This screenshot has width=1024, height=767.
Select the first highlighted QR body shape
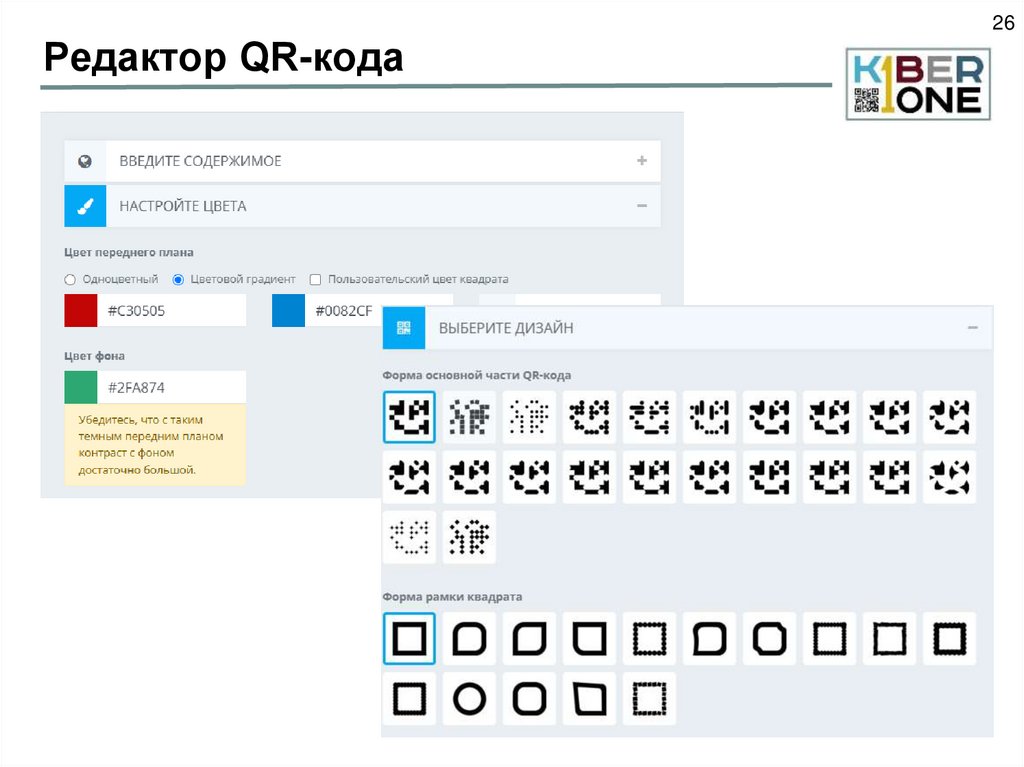[x=409, y=417]
